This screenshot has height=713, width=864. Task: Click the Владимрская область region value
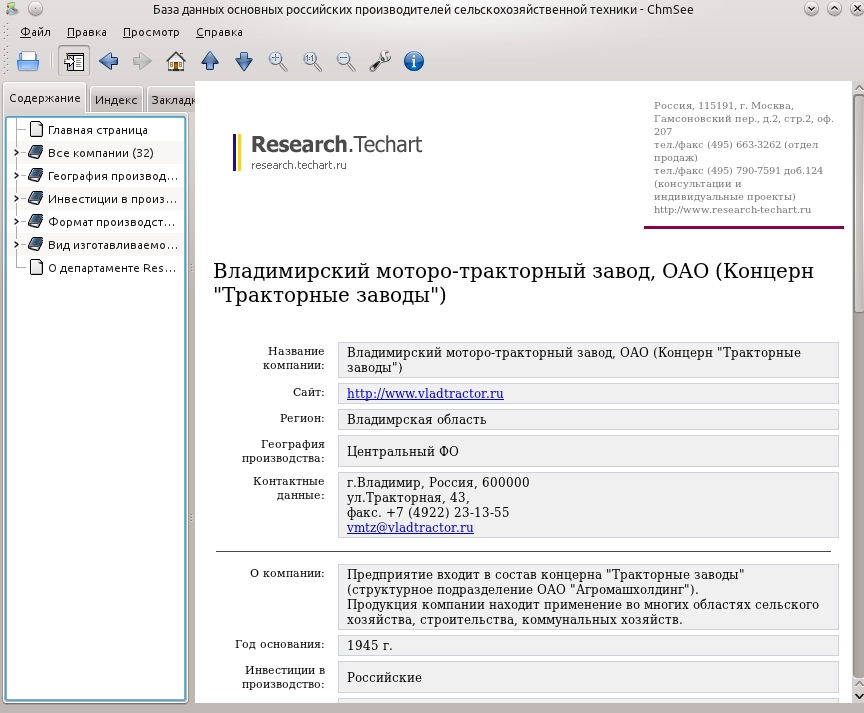point(416,420)
